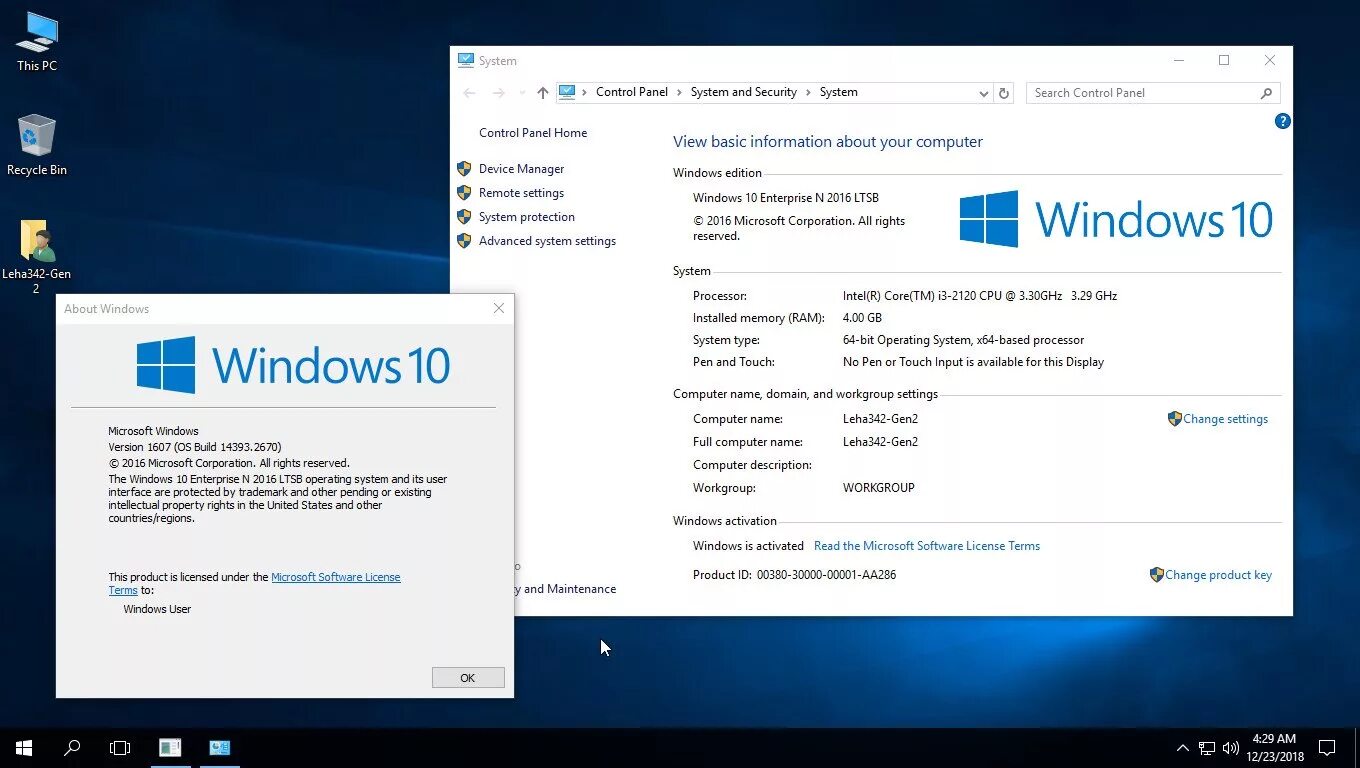This screenshot has height=768, width=1360.
Task: Open the This PC desktop icon
Action: pyautogui.click(x=37, y=41)
